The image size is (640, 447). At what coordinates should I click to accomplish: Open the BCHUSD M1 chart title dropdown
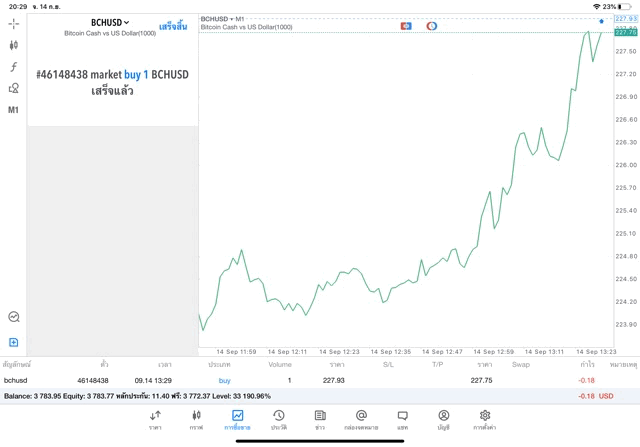222,19
